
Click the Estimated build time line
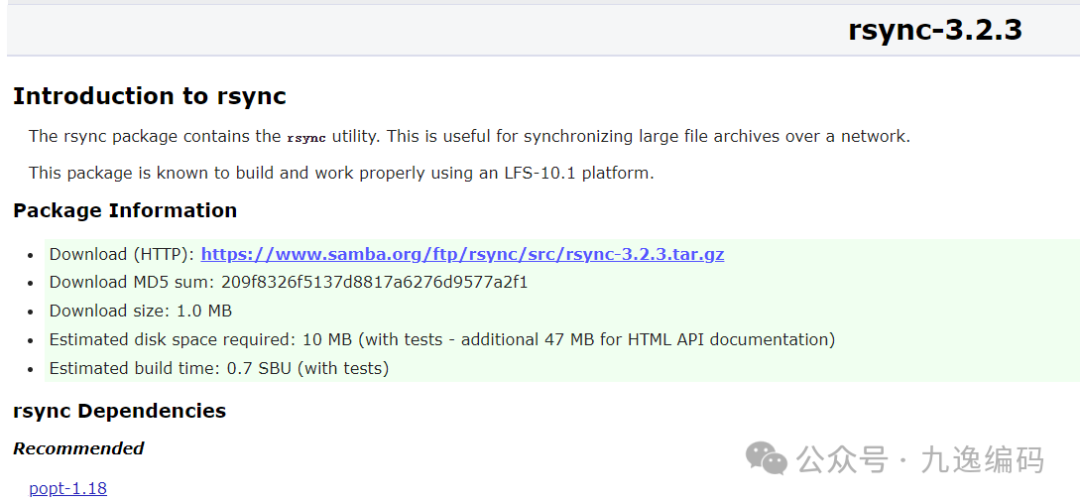coord(218,369)
